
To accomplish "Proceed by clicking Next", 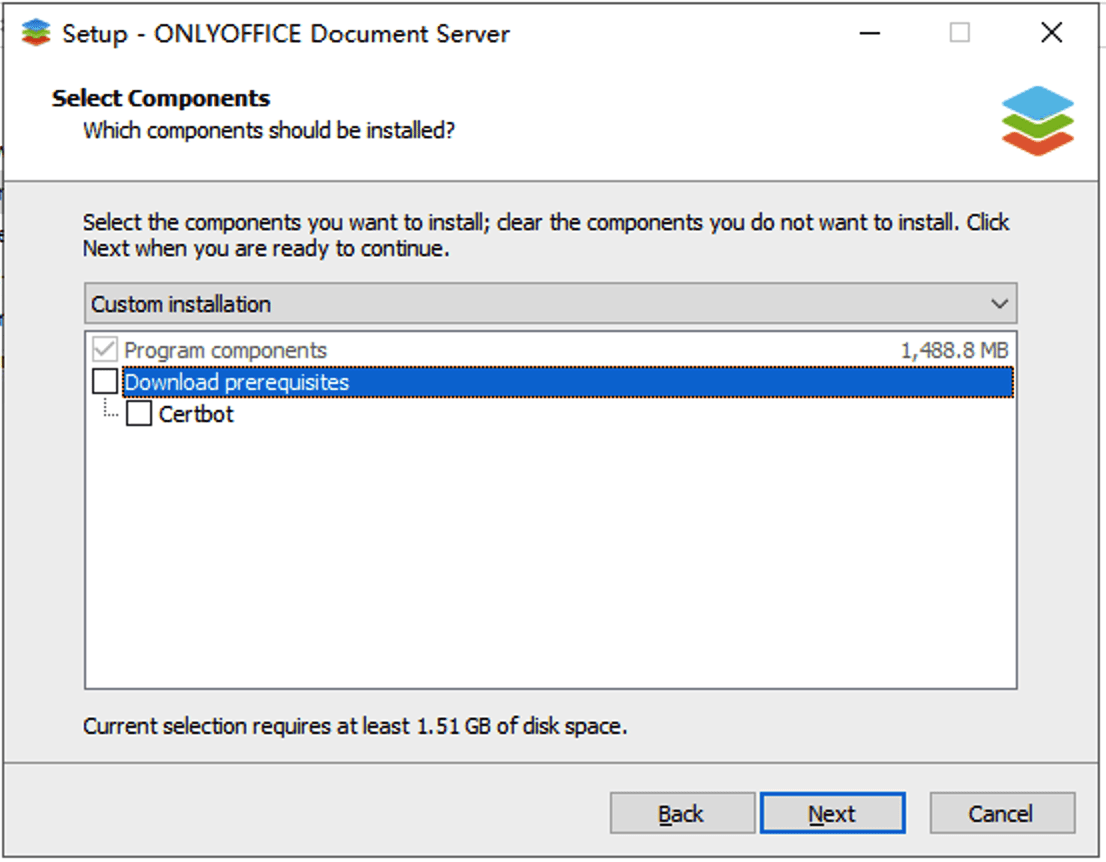I will tap(832, 814).
